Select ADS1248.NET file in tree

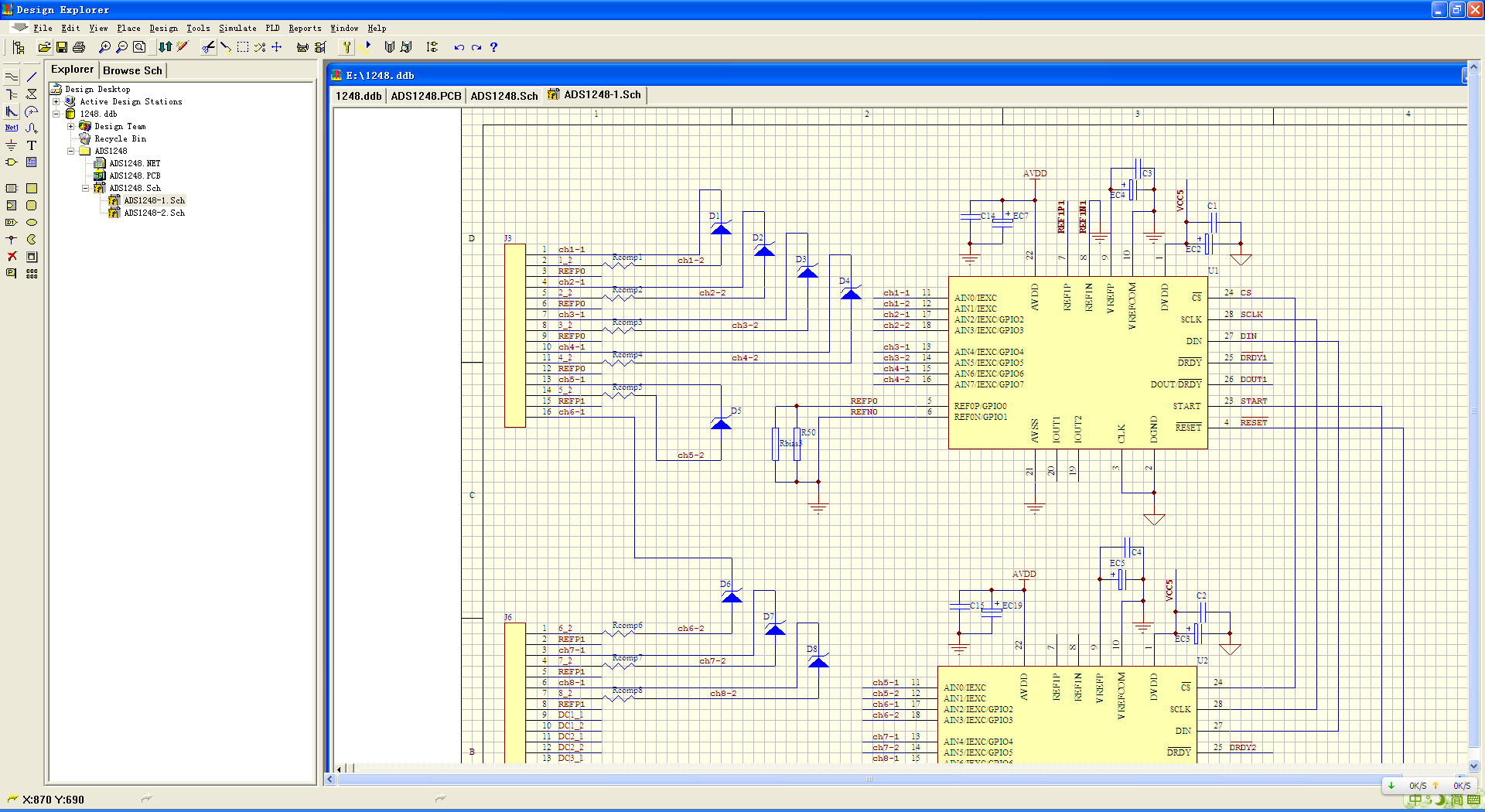point(135,163)
